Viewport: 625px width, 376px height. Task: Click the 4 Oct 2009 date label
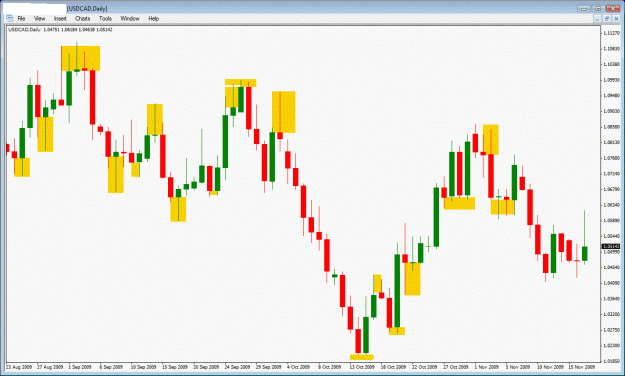point(298,367)
